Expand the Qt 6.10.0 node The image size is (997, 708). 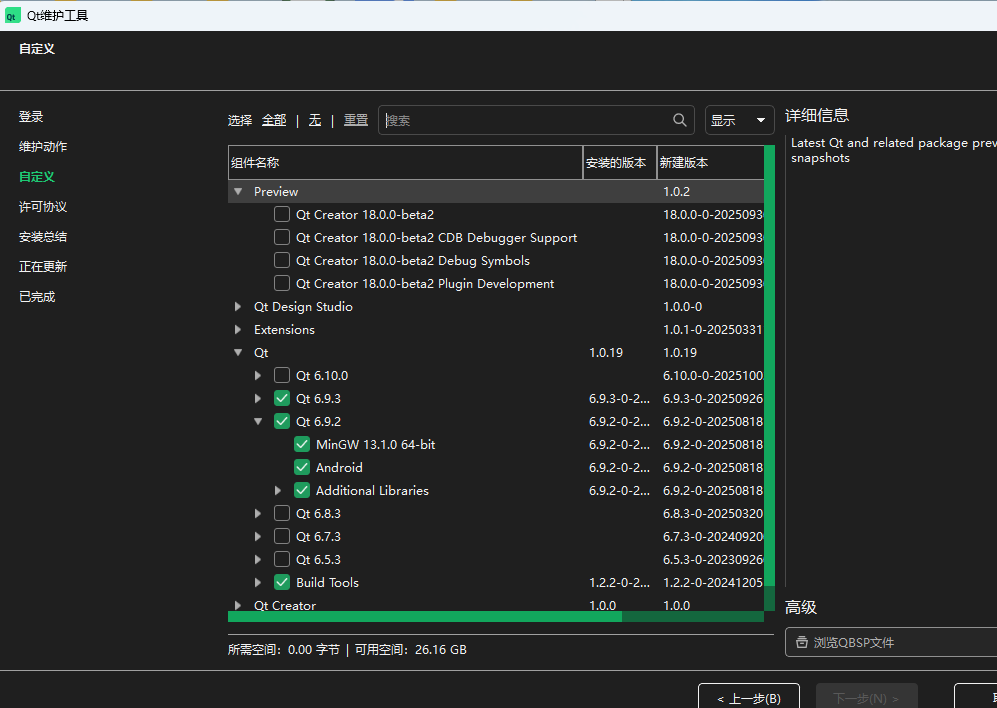click(258, 375)
